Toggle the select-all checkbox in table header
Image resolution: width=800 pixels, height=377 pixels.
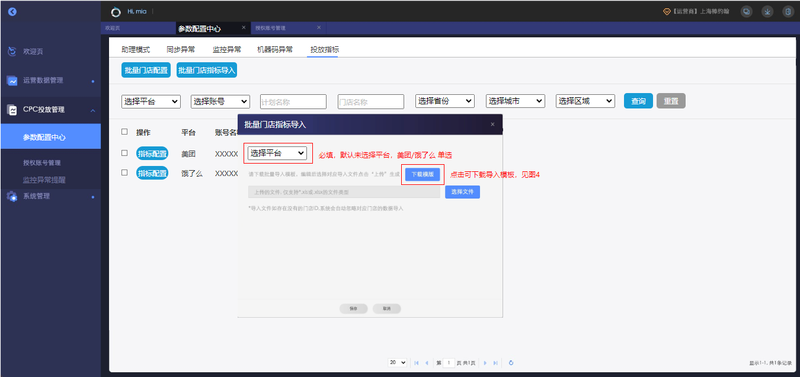pyautogui.click(x=124, y=132)
